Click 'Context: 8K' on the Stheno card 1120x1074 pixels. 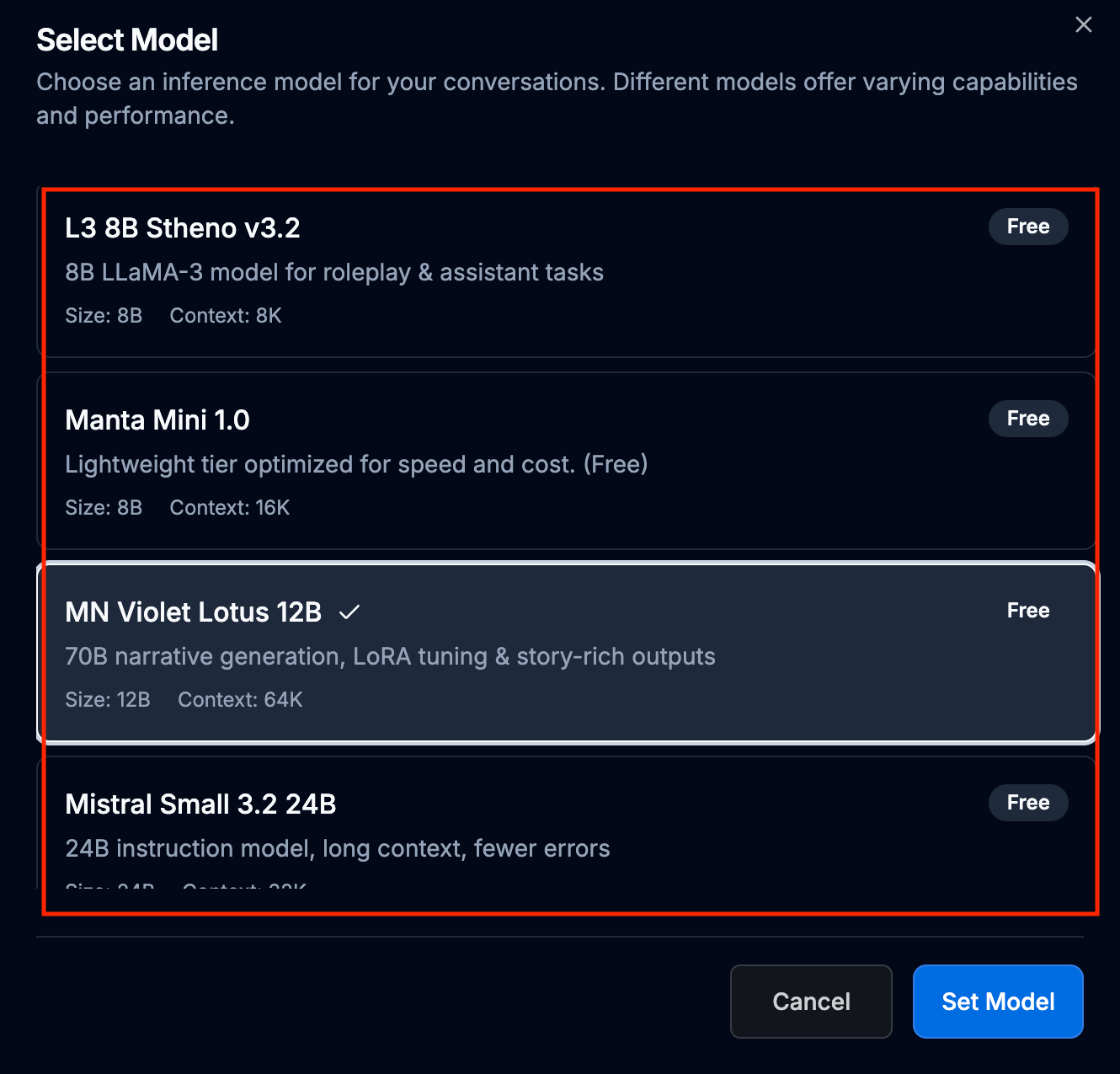pos(226,316)
